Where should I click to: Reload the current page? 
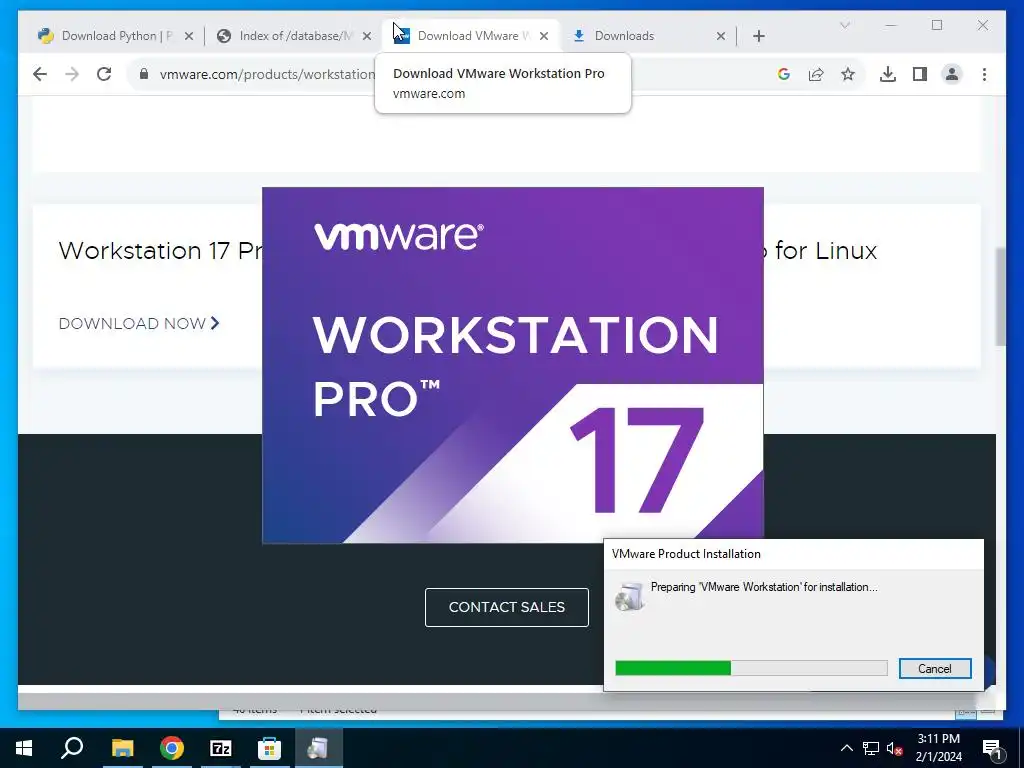point(104,74)
